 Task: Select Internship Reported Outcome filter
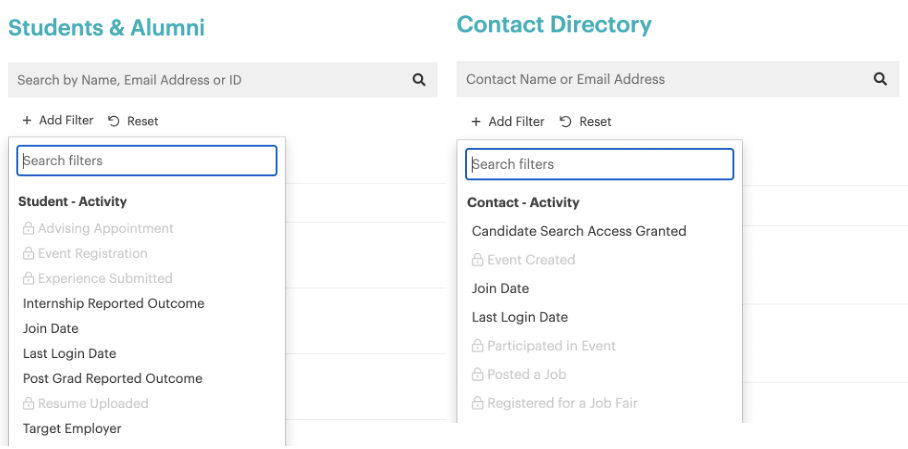113,303
